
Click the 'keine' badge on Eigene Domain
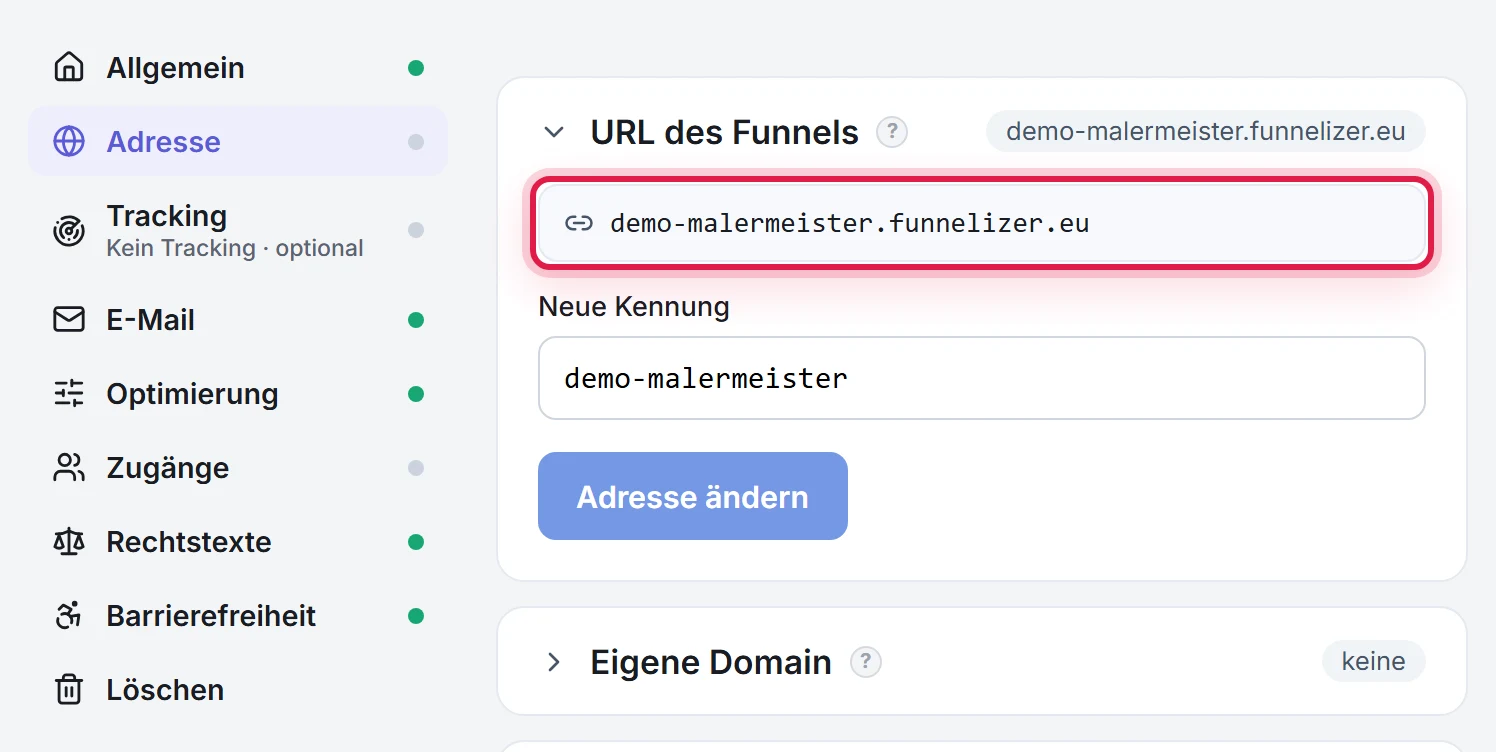coord(1374,661)
